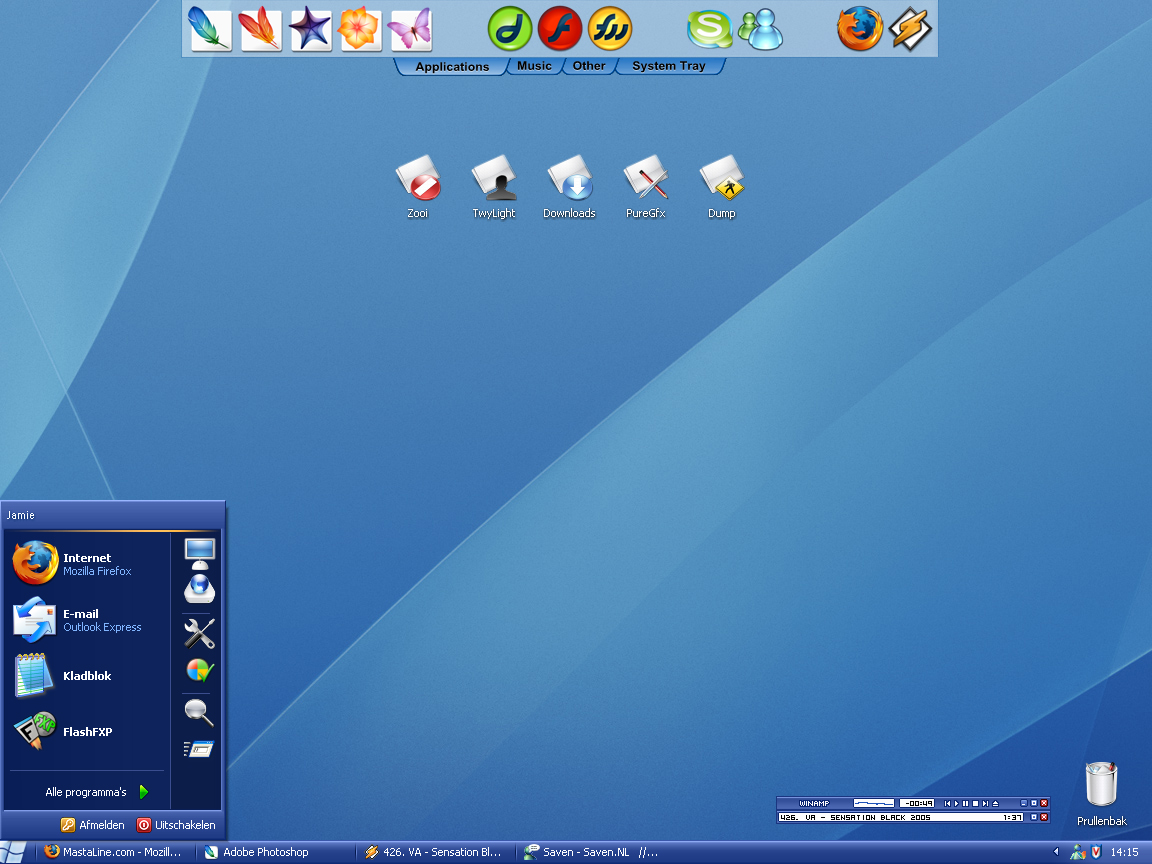The image size is (1152, 864).
Task: Switch to Music dock tab
Action: [x=534, y=65]
